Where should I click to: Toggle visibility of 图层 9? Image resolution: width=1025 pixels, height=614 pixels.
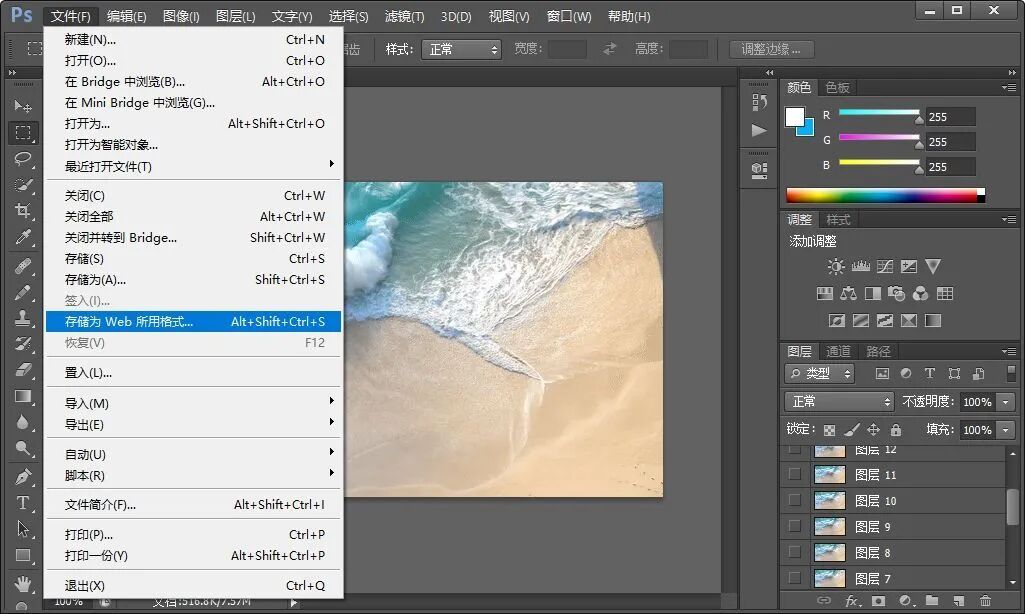(794, 526)
